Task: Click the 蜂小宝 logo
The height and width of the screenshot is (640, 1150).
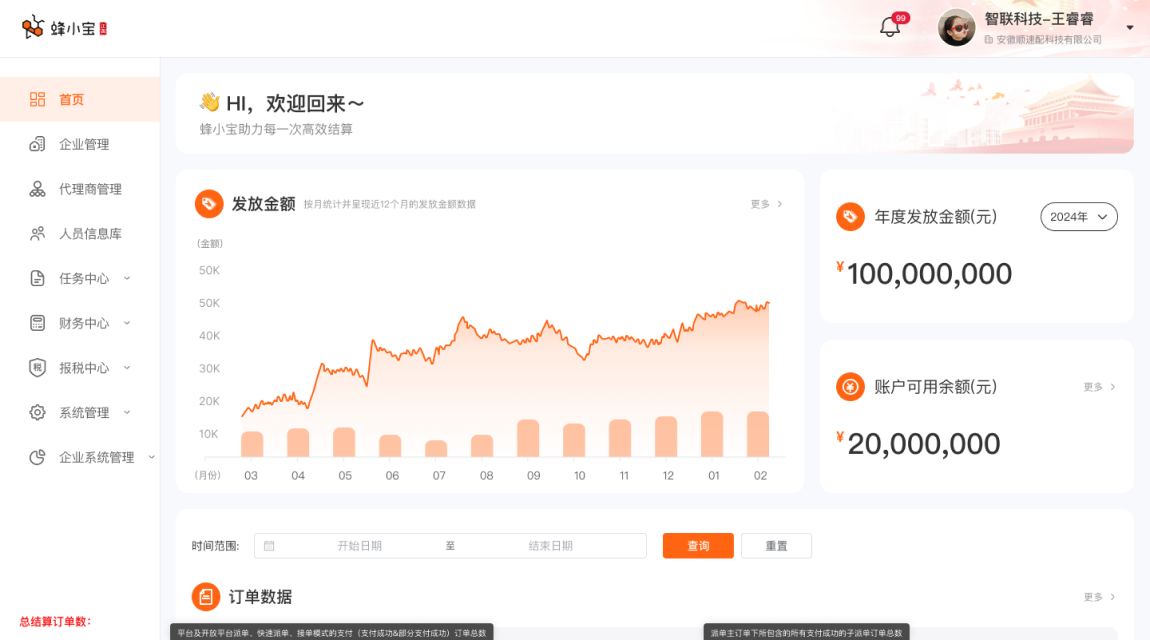Action: tap(64, 28)
